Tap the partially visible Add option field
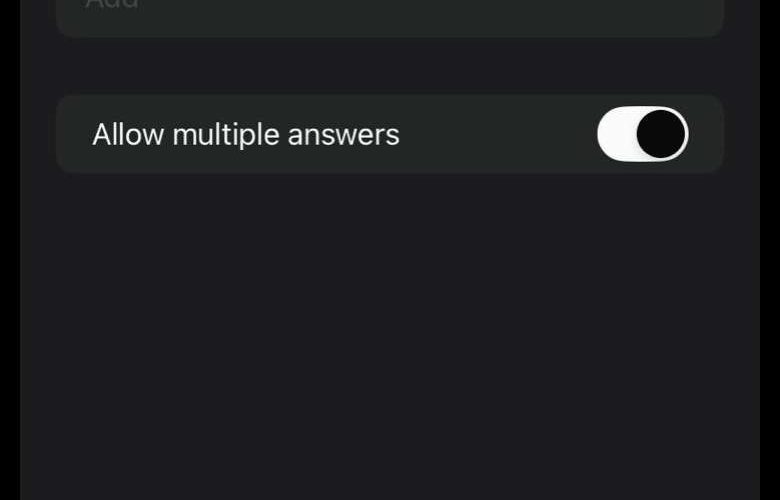Viewport: 780px width, 500px height. tap(389, 14)
